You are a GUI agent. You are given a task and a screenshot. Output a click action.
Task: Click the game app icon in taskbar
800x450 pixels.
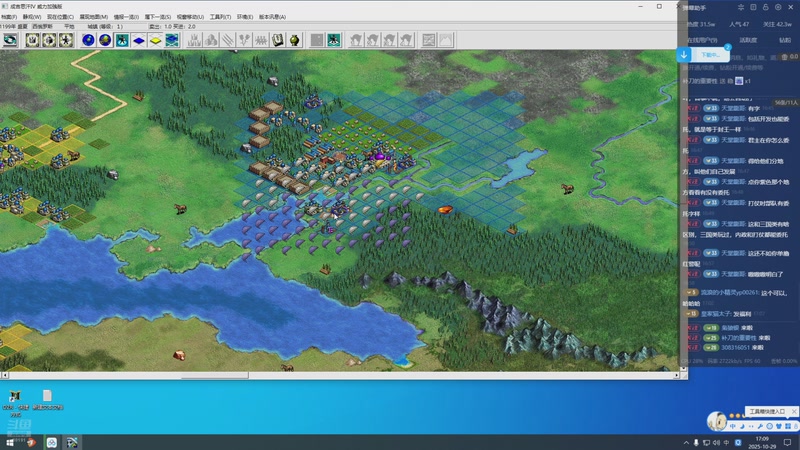[x=72, y=442]
